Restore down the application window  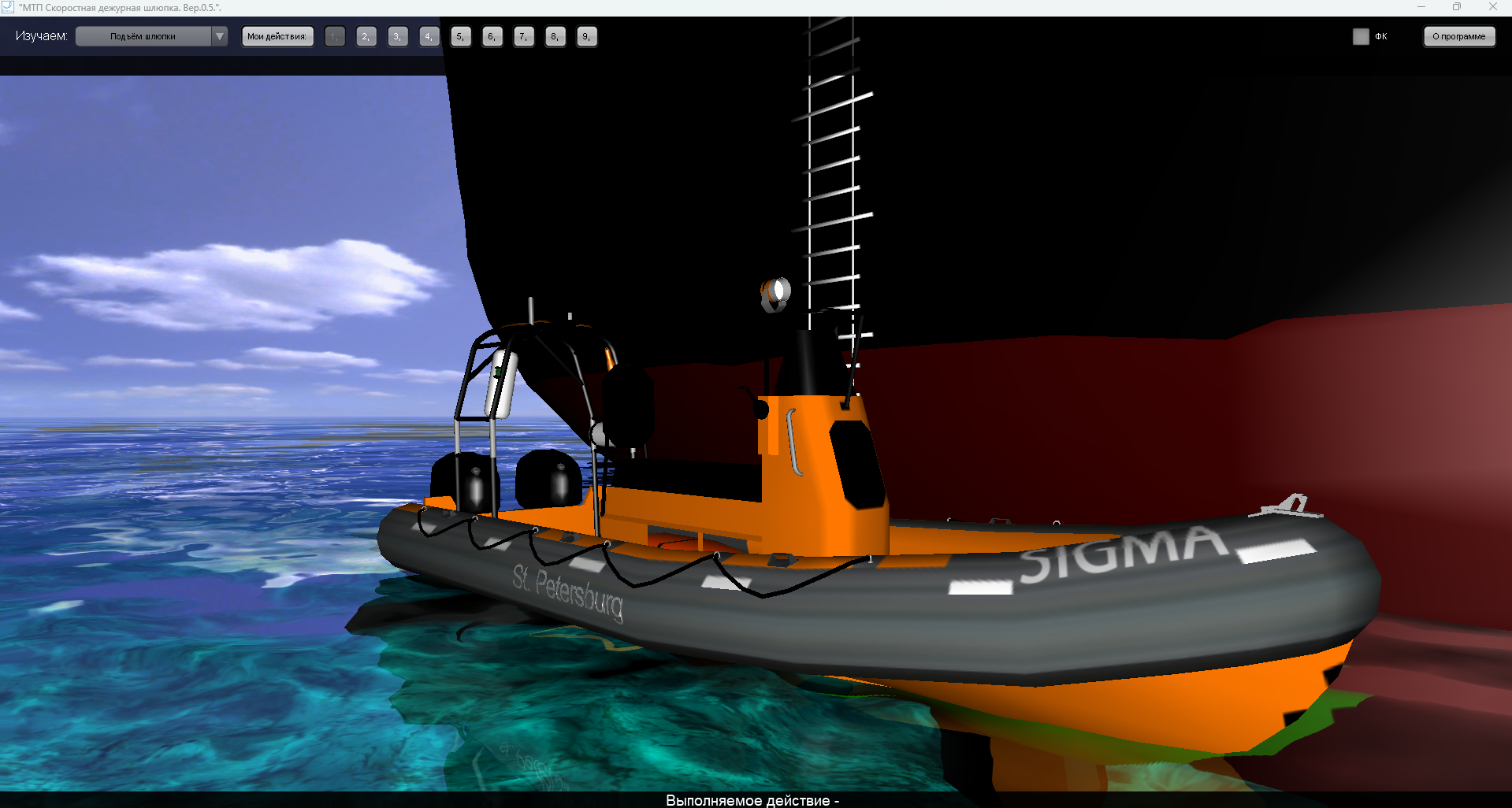point(1457,7)
